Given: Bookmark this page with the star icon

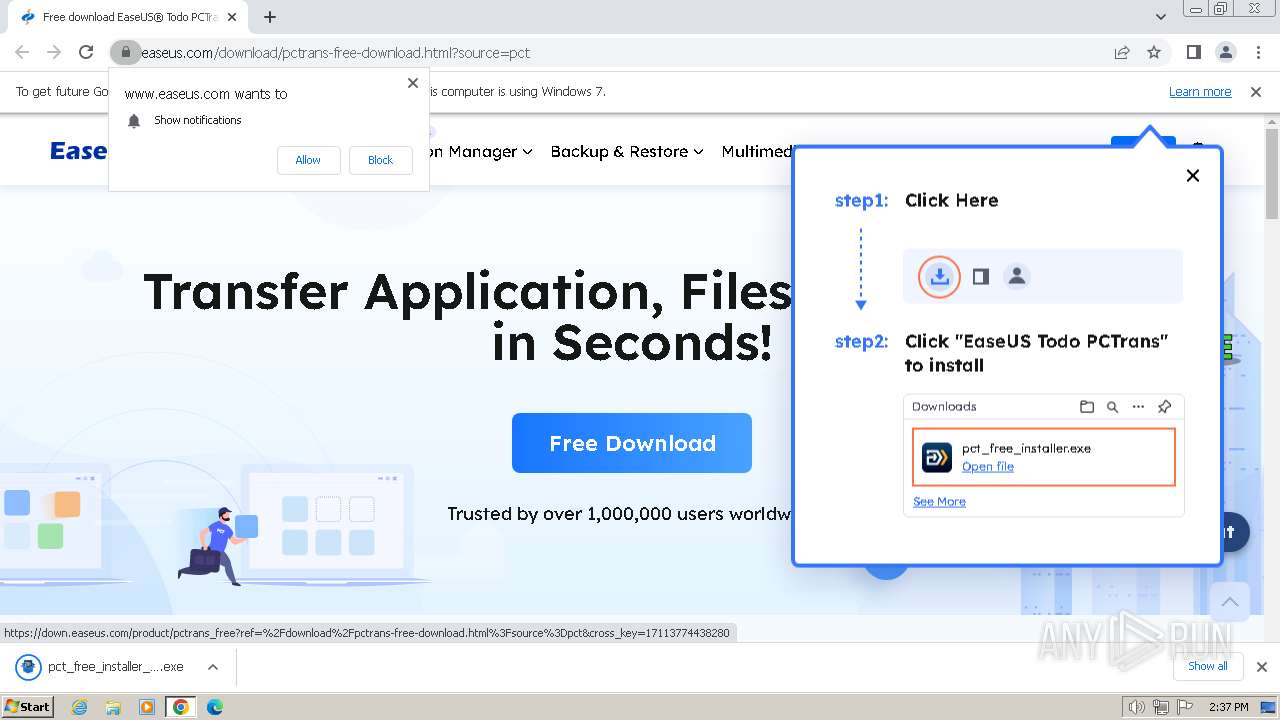Looking at the screenshot, I should [1154, 52].
